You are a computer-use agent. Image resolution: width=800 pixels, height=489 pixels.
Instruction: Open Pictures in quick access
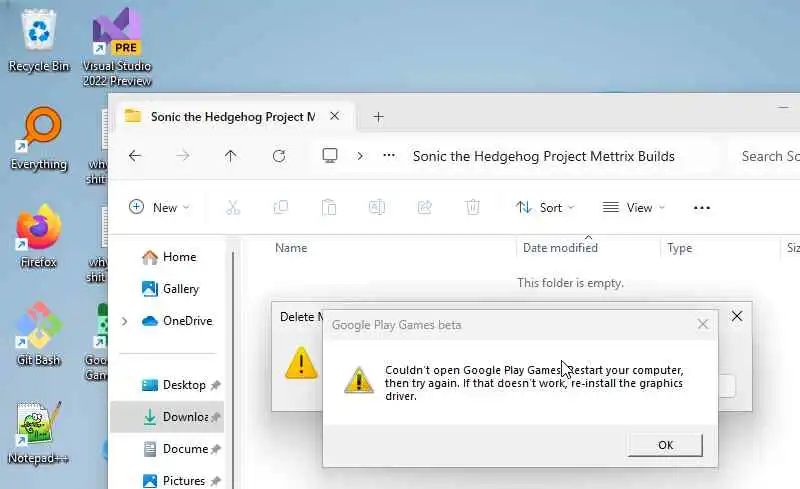[173, 481]
